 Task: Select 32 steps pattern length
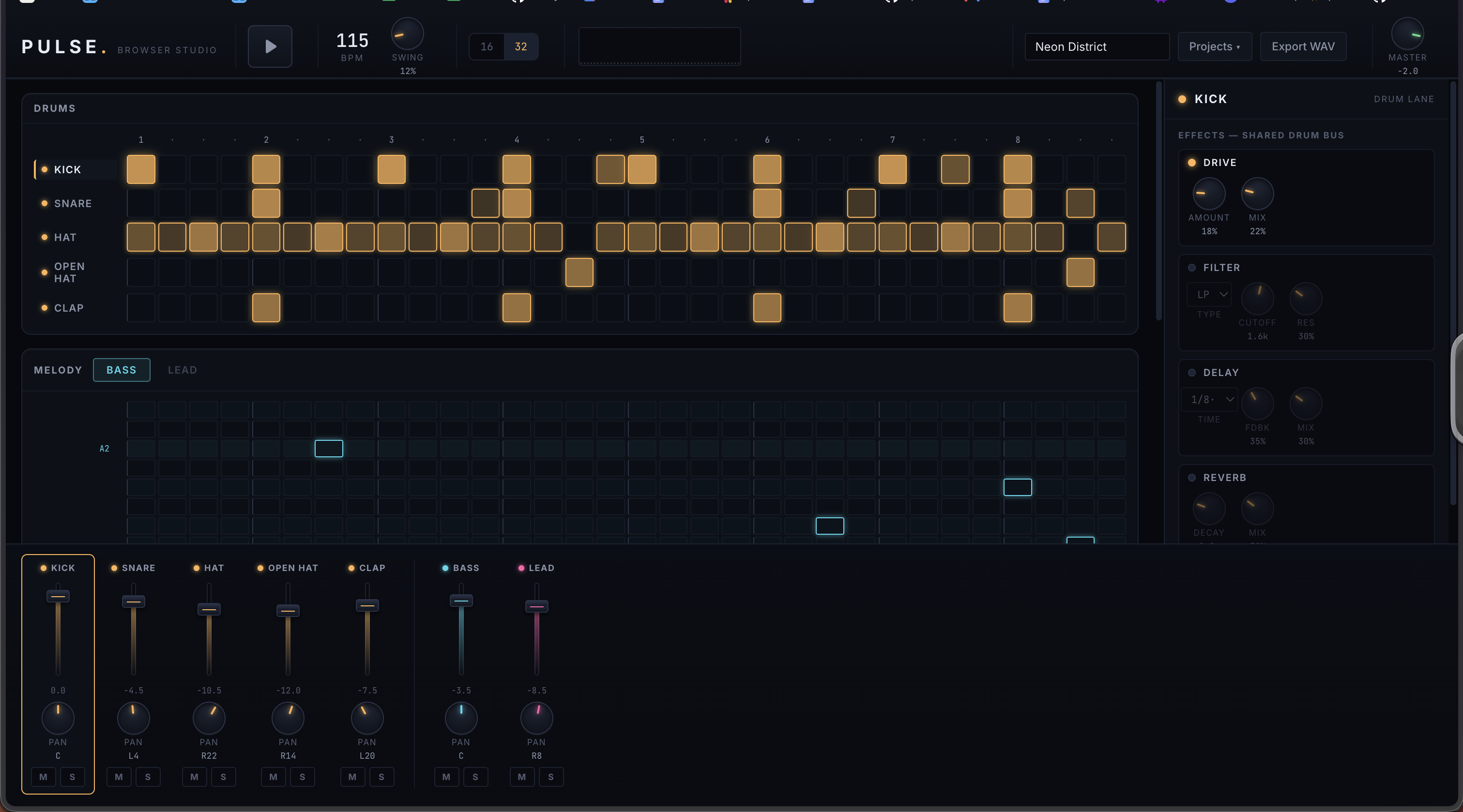pyautogui.click(x=521, y=46)
